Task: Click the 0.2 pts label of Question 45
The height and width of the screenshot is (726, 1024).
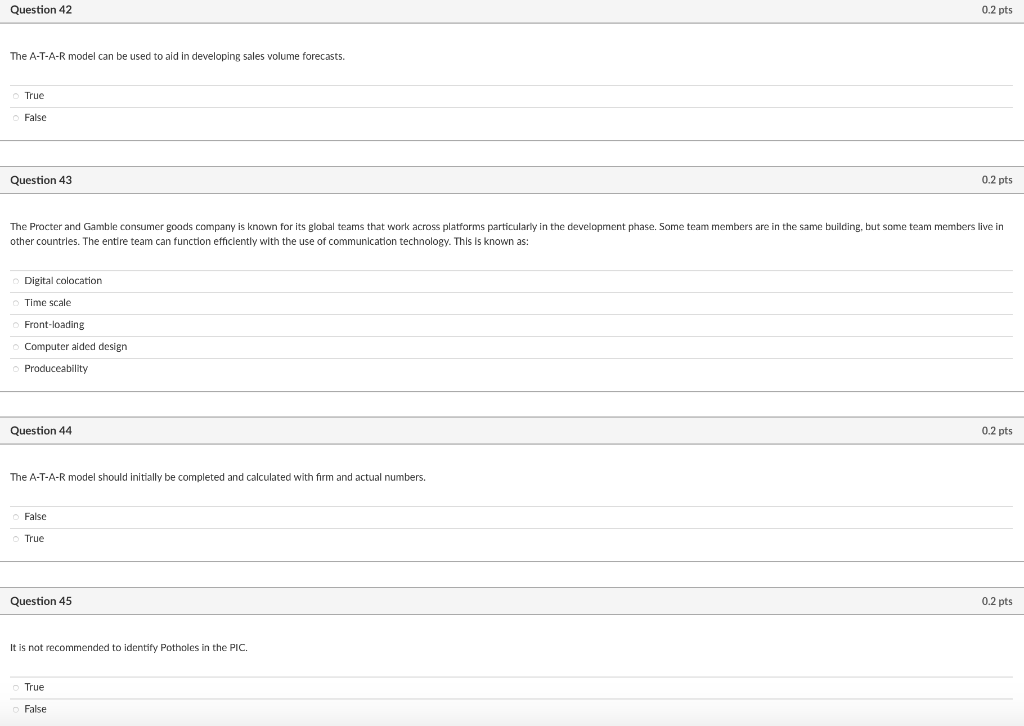Action: 997,601
